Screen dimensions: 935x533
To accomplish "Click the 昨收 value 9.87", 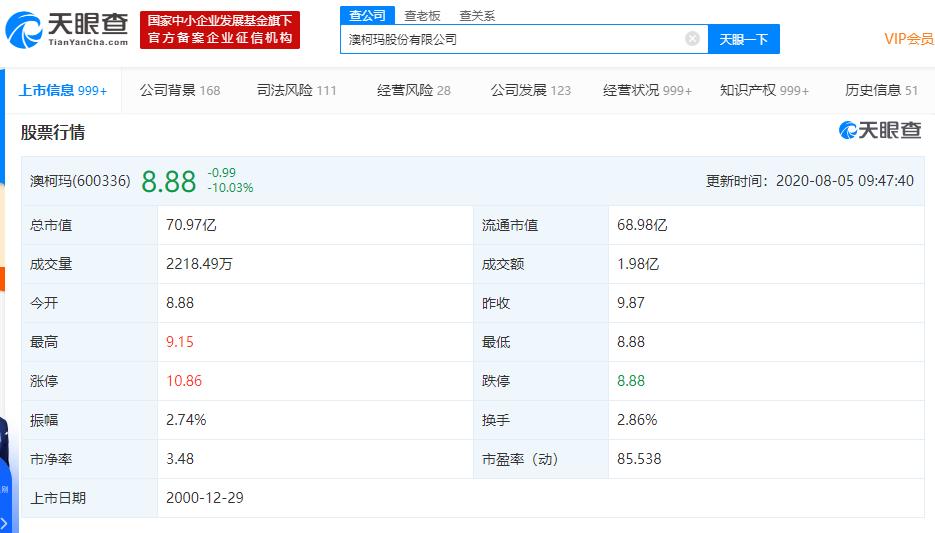I will point(631,303).
